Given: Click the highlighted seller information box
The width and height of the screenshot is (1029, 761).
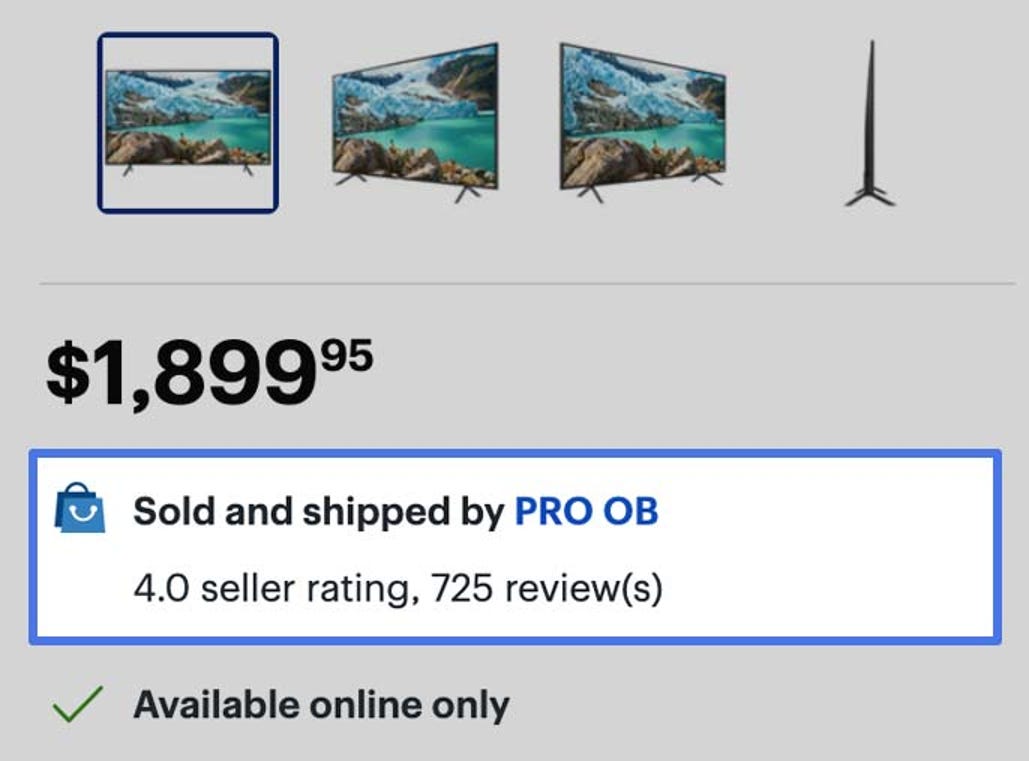Looking at the screenshot, I should pyautogui.click(x=515, y=547).
